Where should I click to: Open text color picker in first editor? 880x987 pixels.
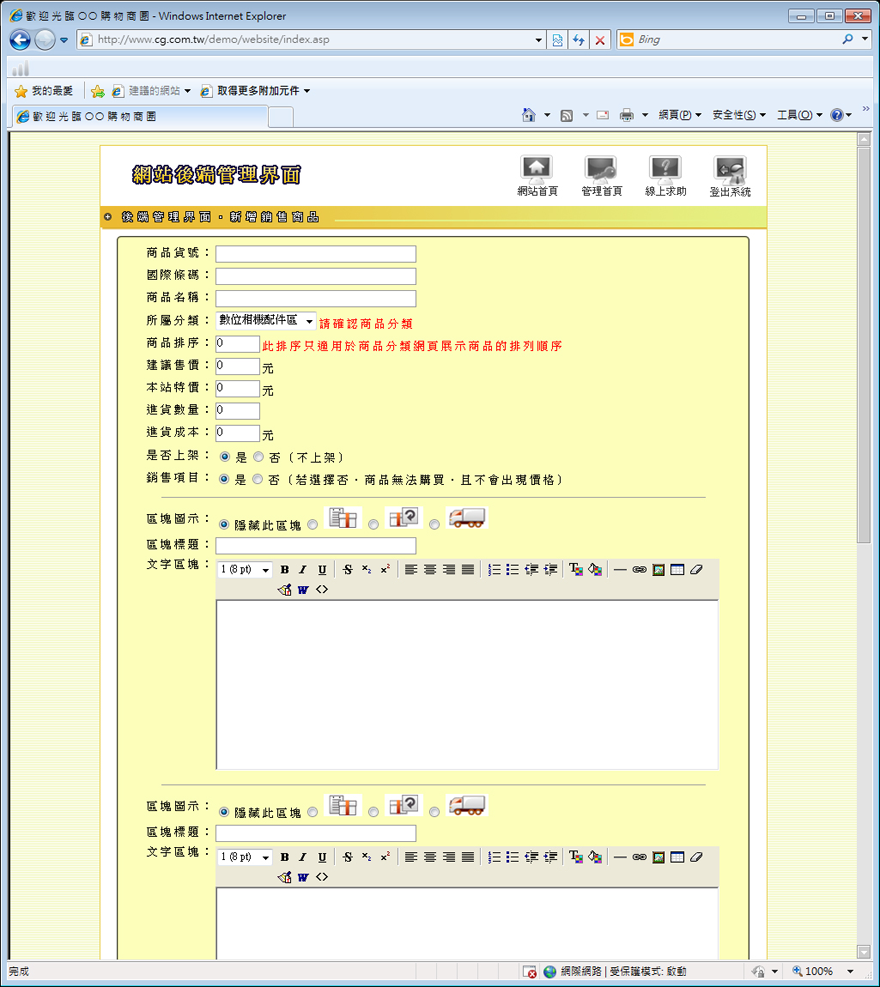pyautogui.click(x=576, y=570)
